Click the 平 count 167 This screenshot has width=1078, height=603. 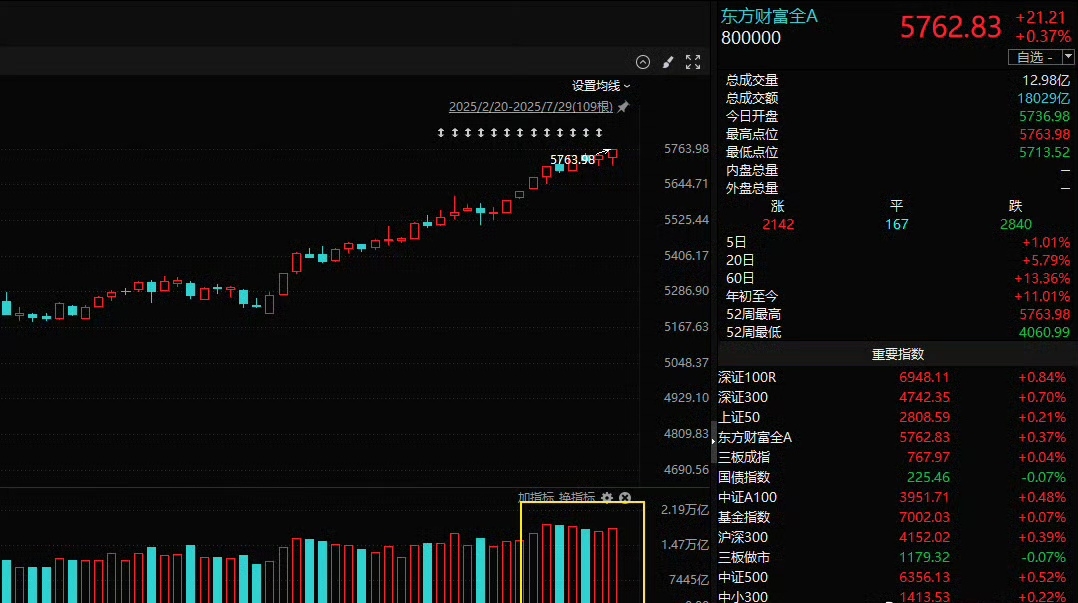click(896, 224)
